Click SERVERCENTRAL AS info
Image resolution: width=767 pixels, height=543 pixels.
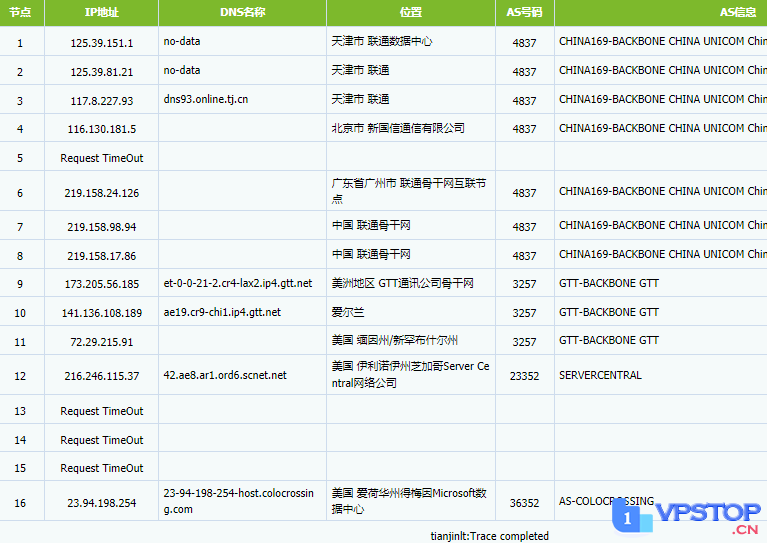point(600,375)
